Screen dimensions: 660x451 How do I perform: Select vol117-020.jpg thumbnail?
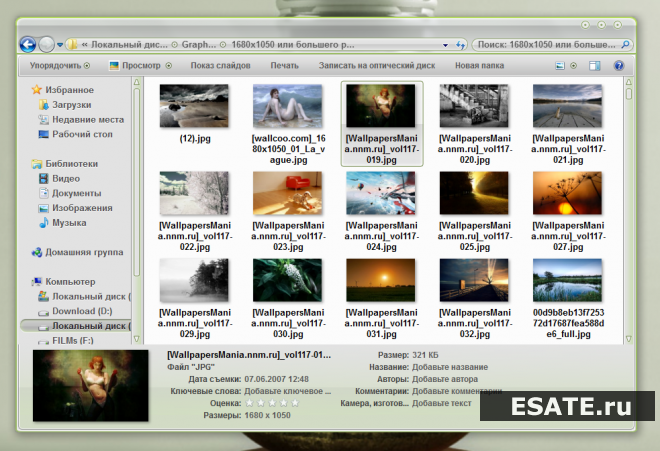click(474, 106)
